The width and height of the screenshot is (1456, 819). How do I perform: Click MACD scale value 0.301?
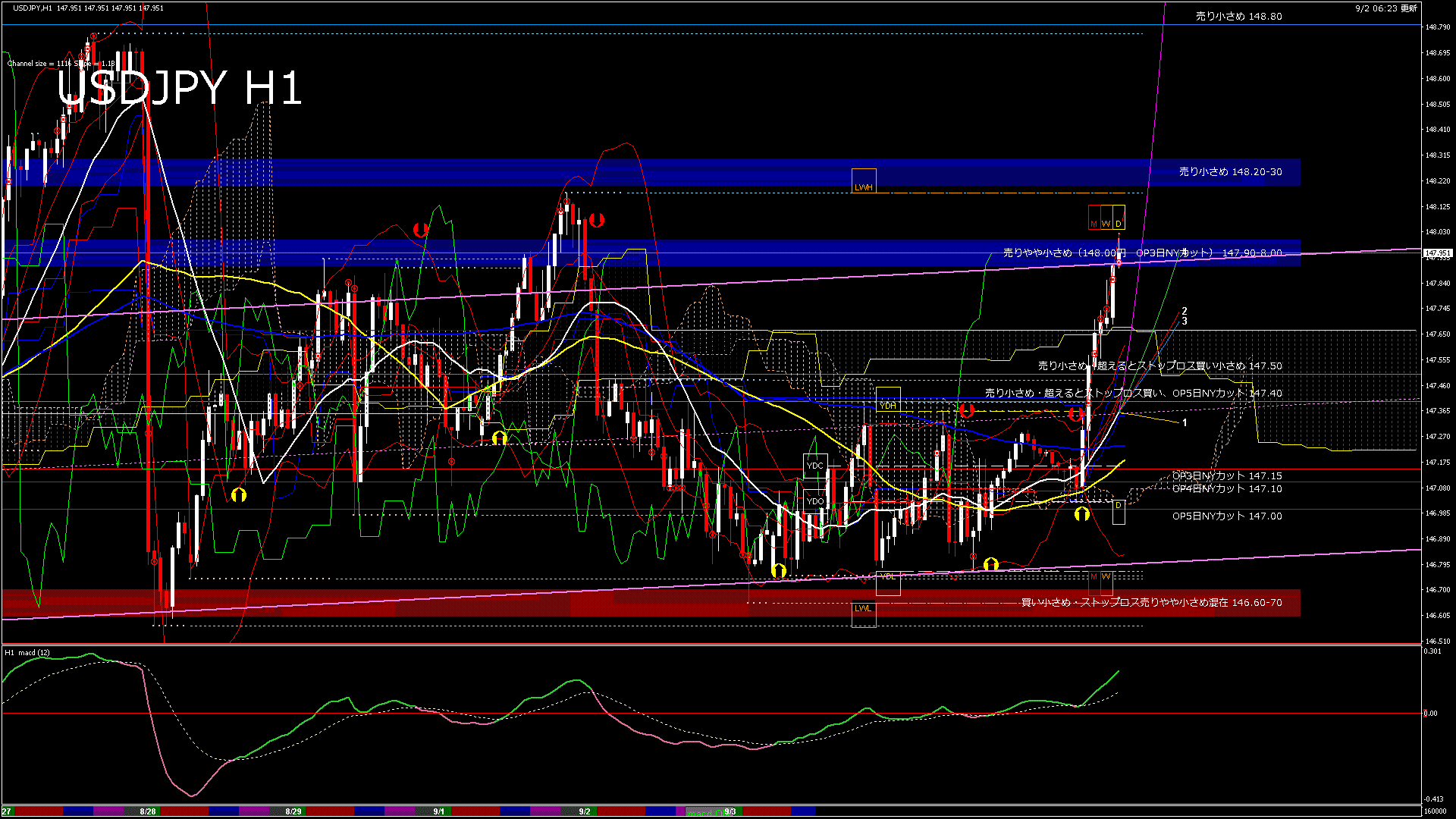[1432, 651]
